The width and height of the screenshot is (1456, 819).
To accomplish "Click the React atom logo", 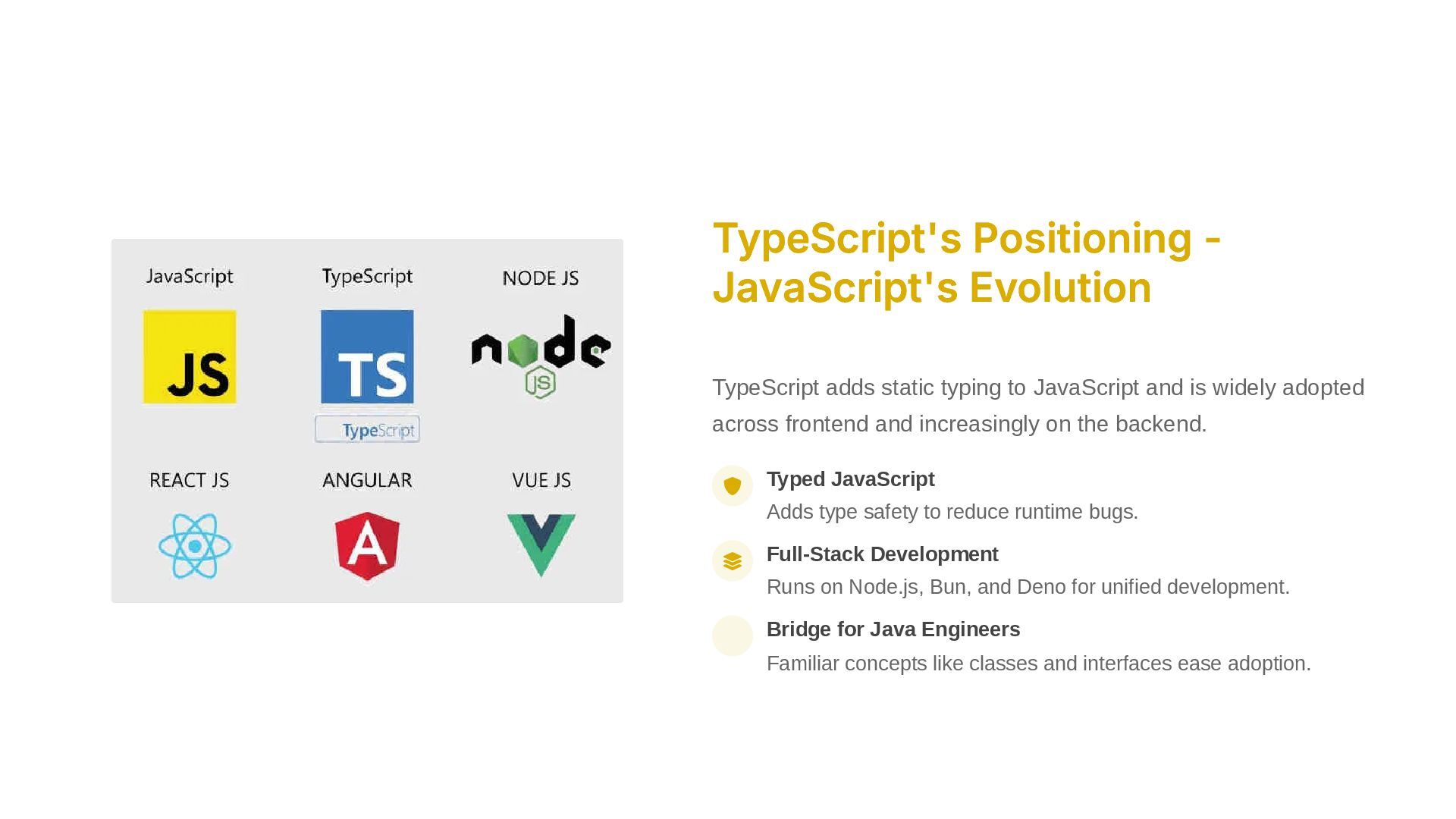I will coord(195,546).
